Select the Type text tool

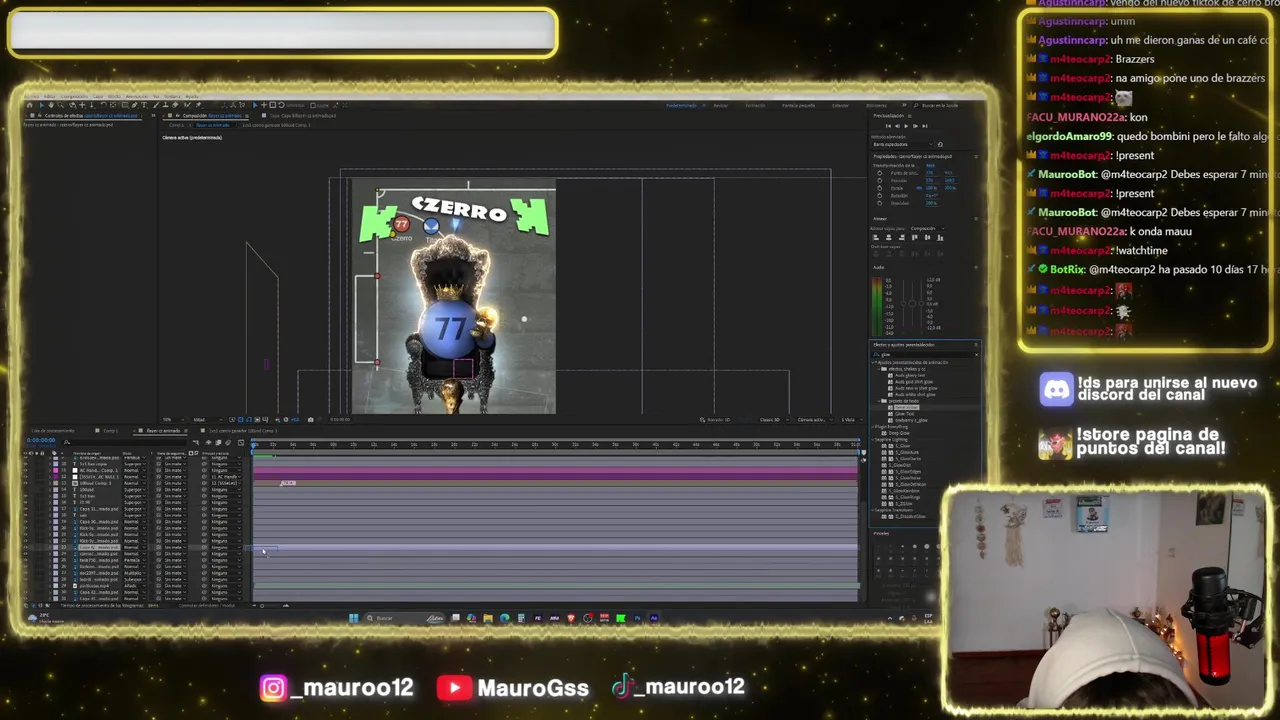point(144,105)
